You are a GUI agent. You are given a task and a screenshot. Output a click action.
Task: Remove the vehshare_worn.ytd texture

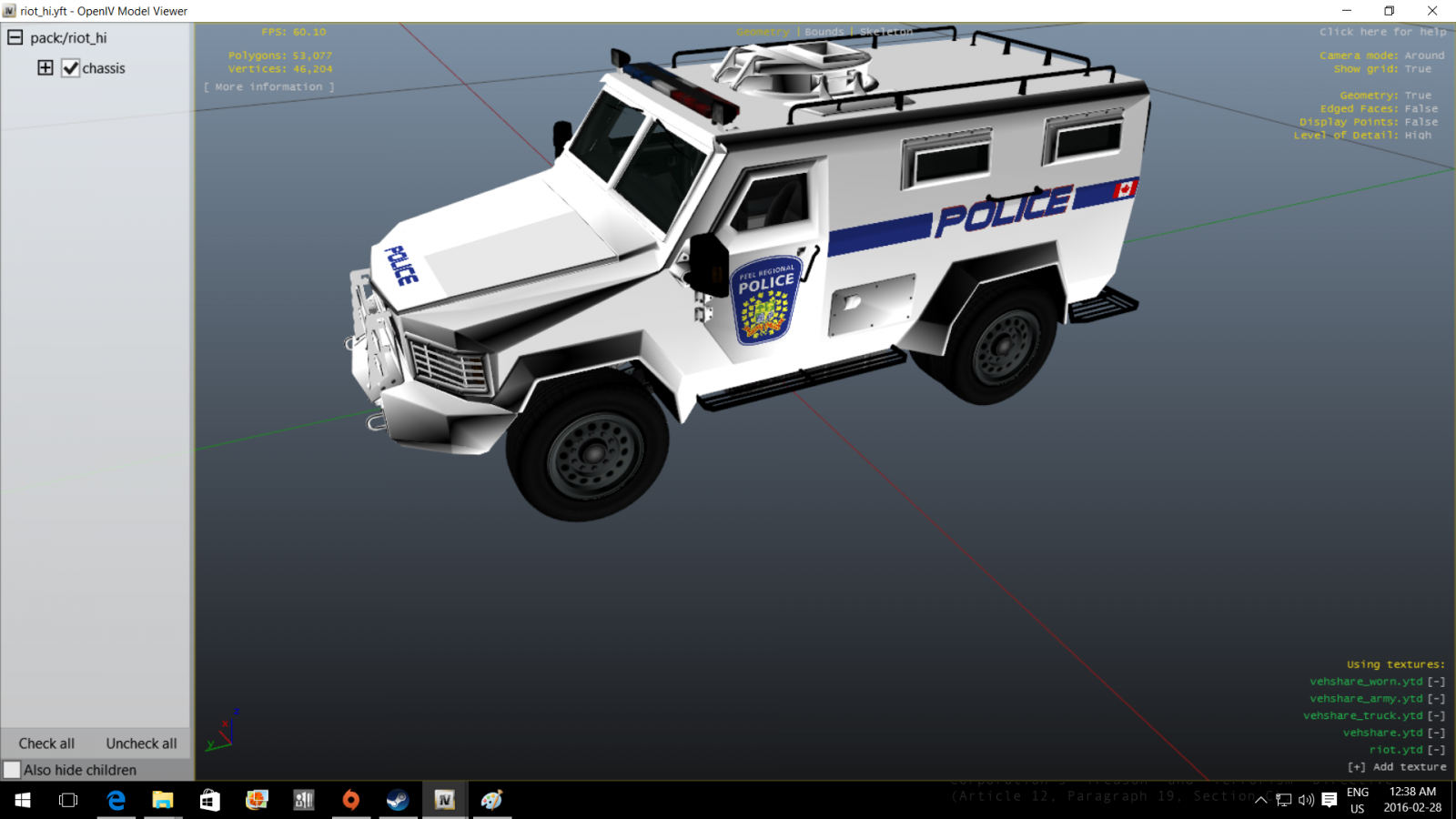1436,682
